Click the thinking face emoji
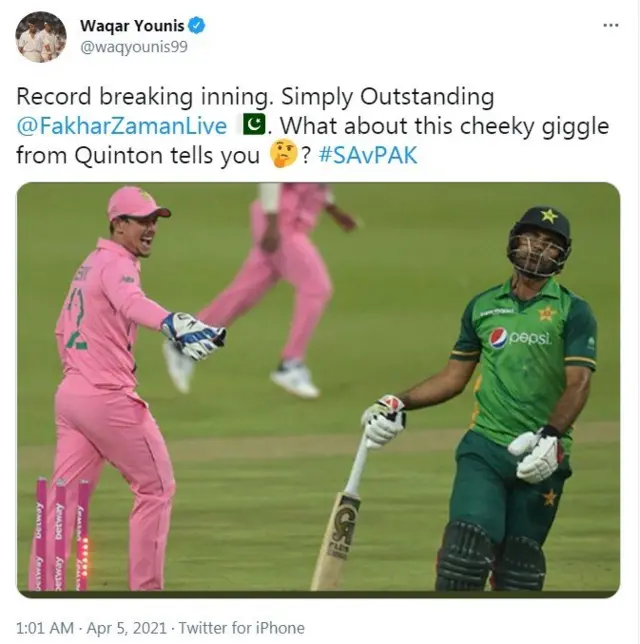Screen dimensions: 640x644 click(x=283, y=154)
